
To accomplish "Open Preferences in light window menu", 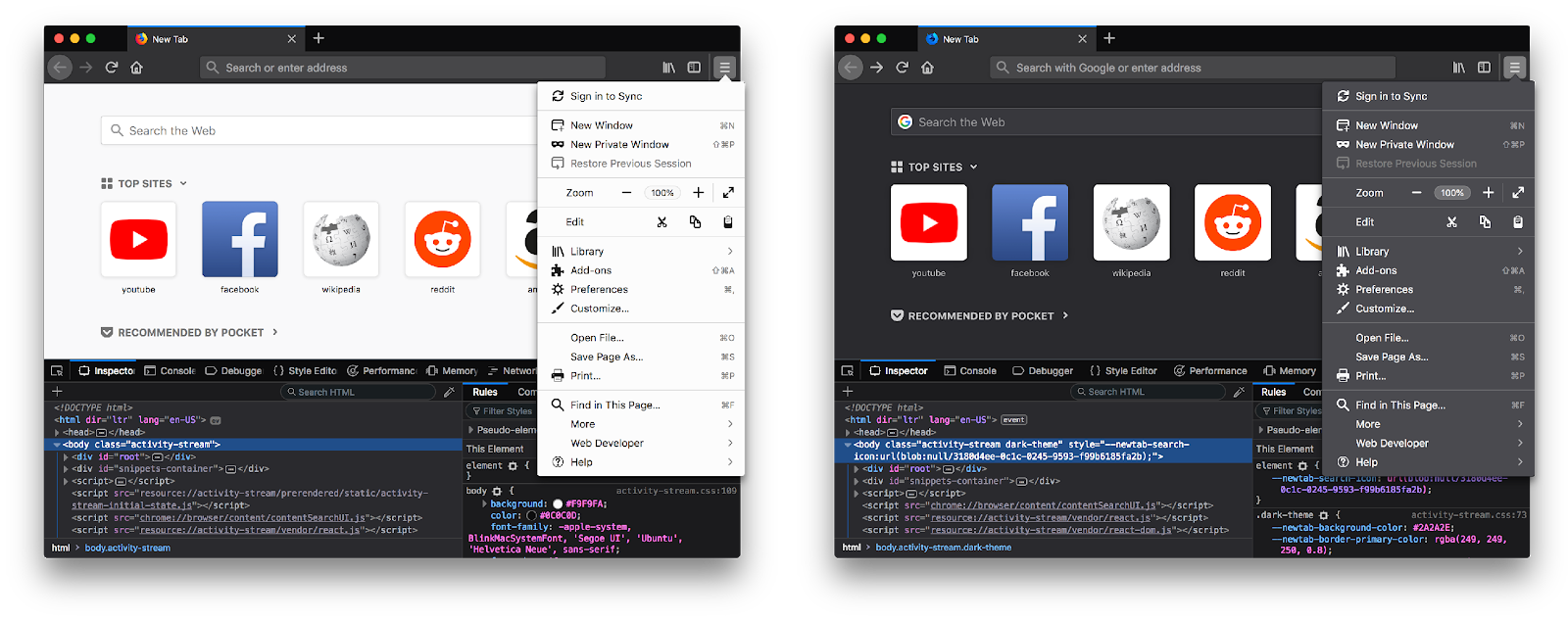I will click(641, 289).
